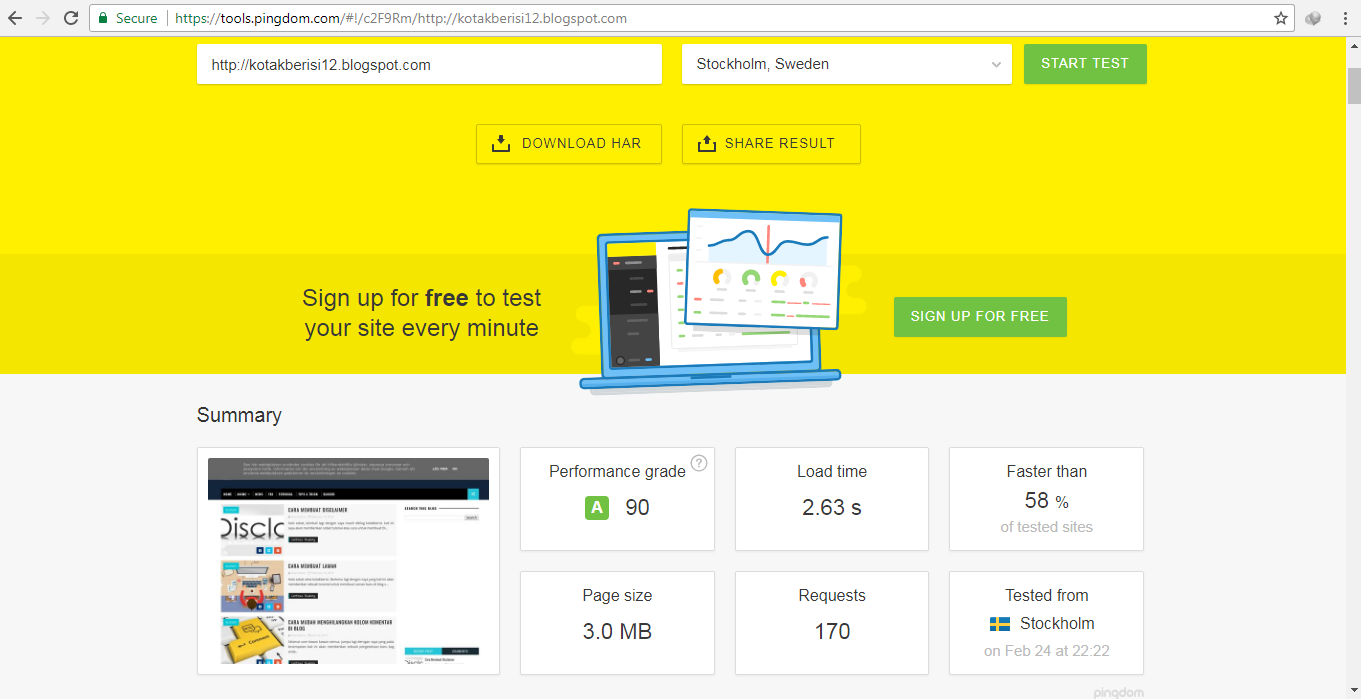Click the scrollbar down arrow
Image resolution: width=1361 pixels, height=699 pixels.
(1353, 691)
